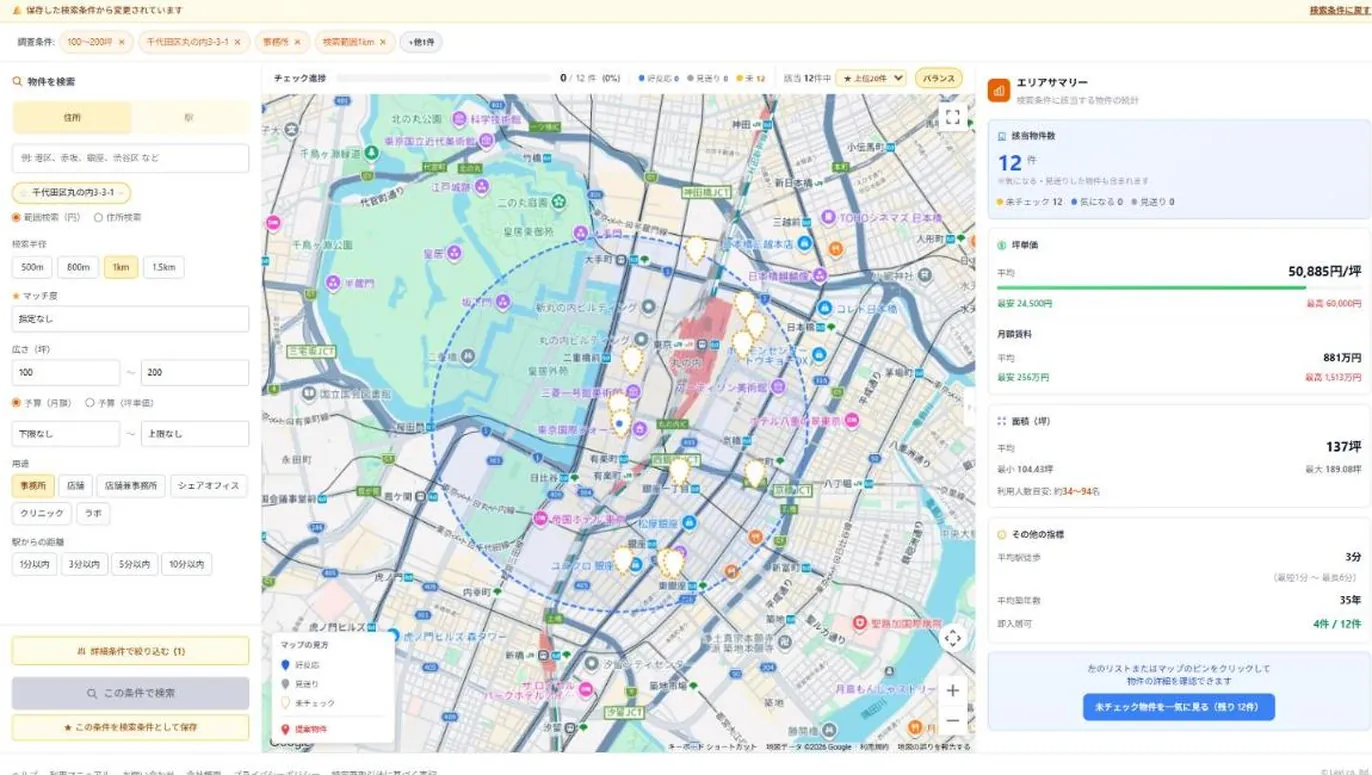Recenter the map with the location icon
Screen dimensions: 1372x775
(x=952, y=638)
